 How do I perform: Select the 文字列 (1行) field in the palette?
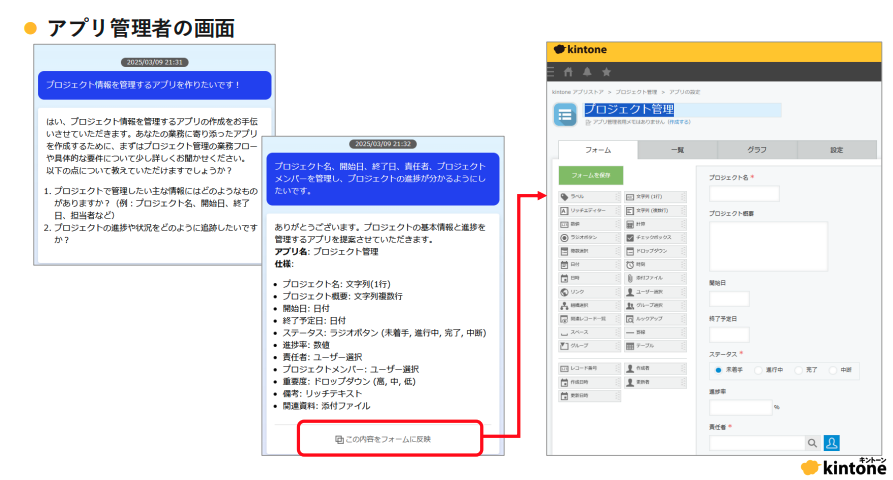click(x=656, y=196)
